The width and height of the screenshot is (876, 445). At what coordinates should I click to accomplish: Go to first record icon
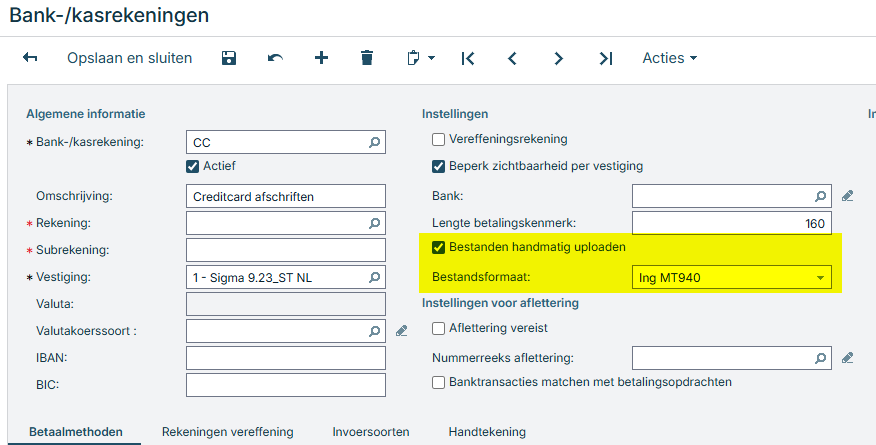468,58
